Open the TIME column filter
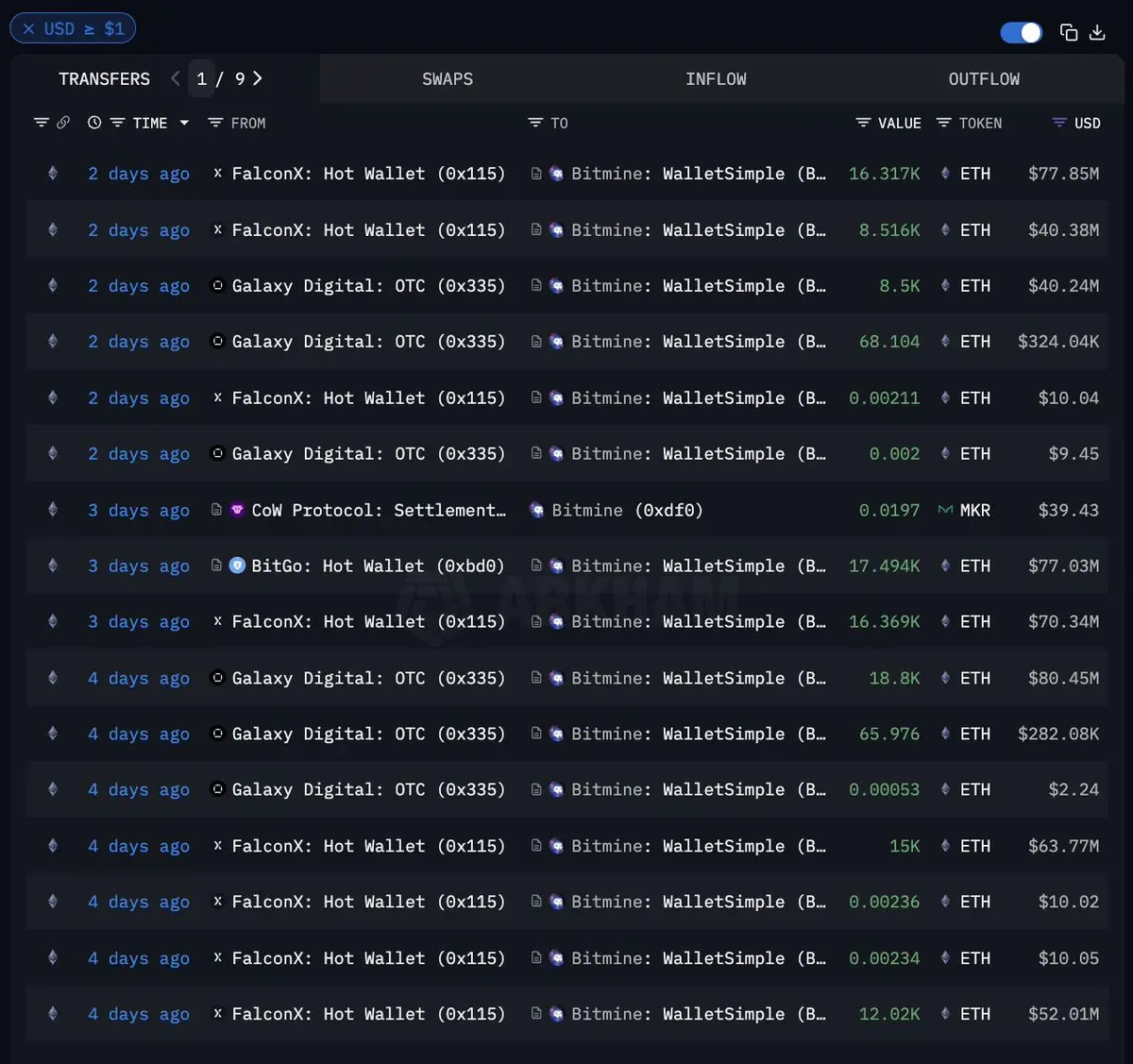This screenshot has width=1133, height=1064. click(x=117, y=123)
